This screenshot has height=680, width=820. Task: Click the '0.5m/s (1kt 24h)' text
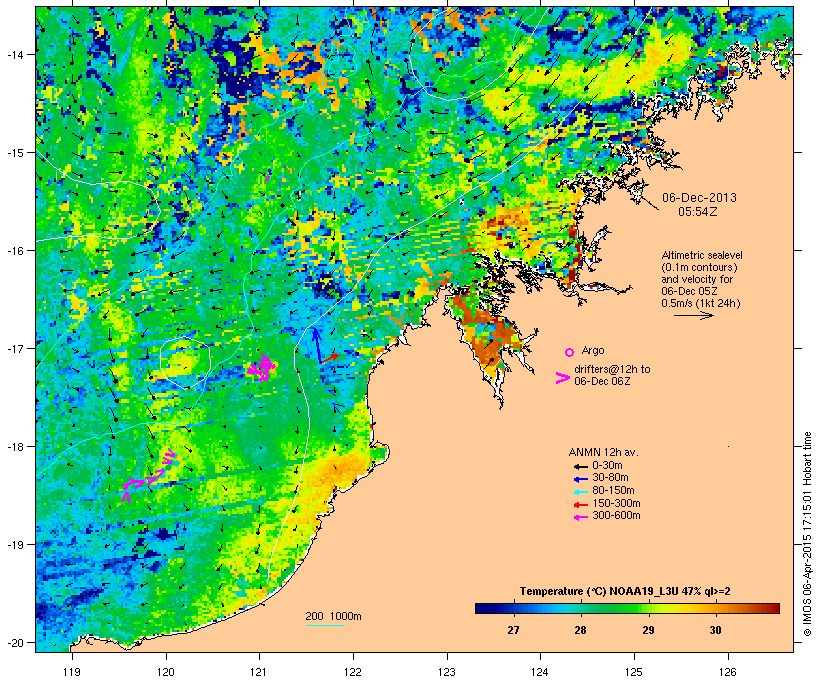[701, 303]
